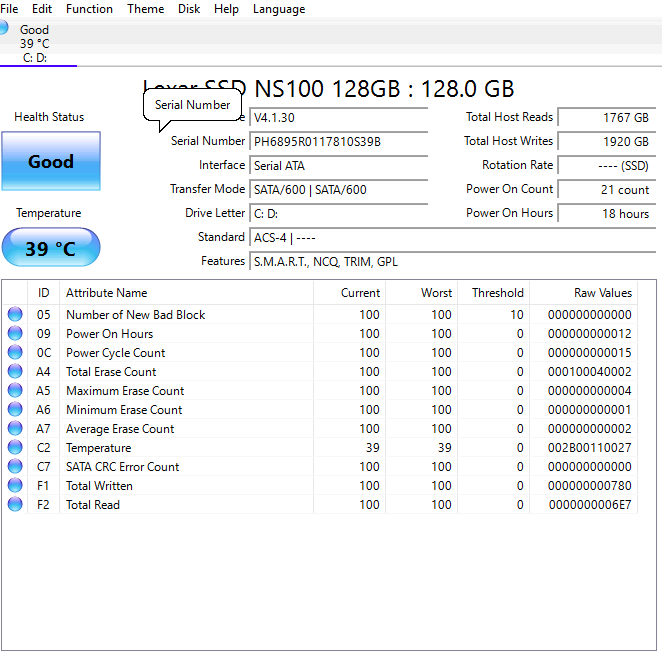Click the ID column header

pyautogui.click(x=43, y=293)
